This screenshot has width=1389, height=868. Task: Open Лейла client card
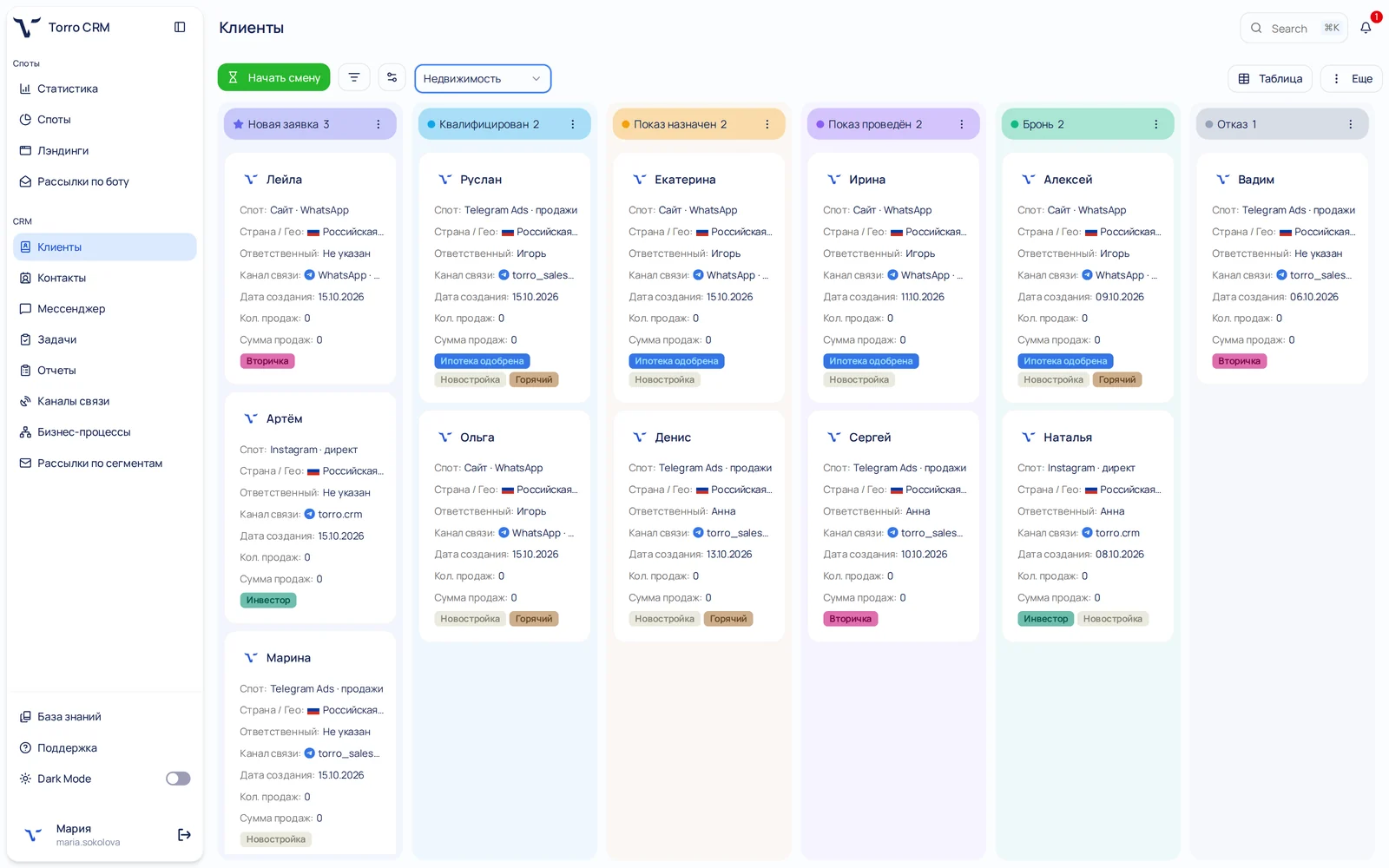[x=310, y=267]
